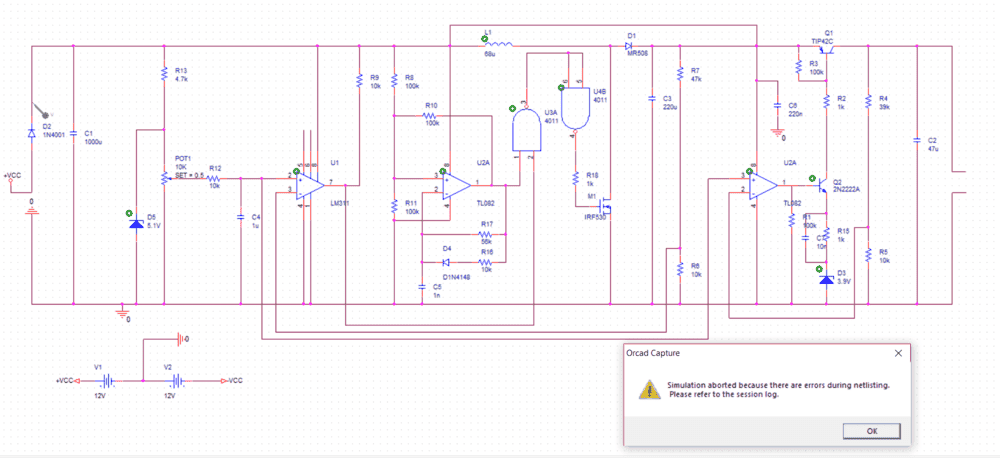
Task: Select the 12V voltage source V1
Action: tap(100, 381)
